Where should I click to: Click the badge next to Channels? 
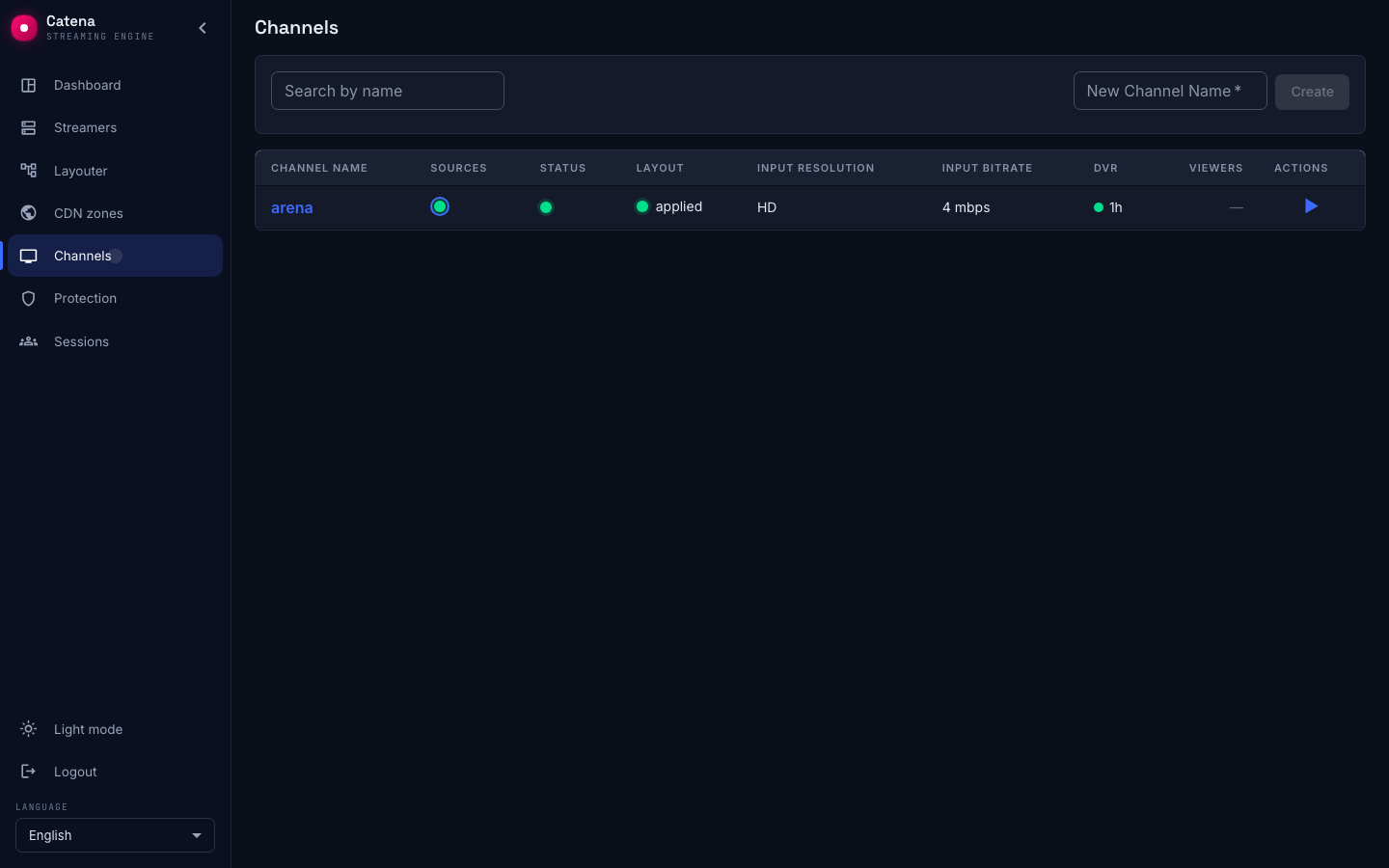116,256
